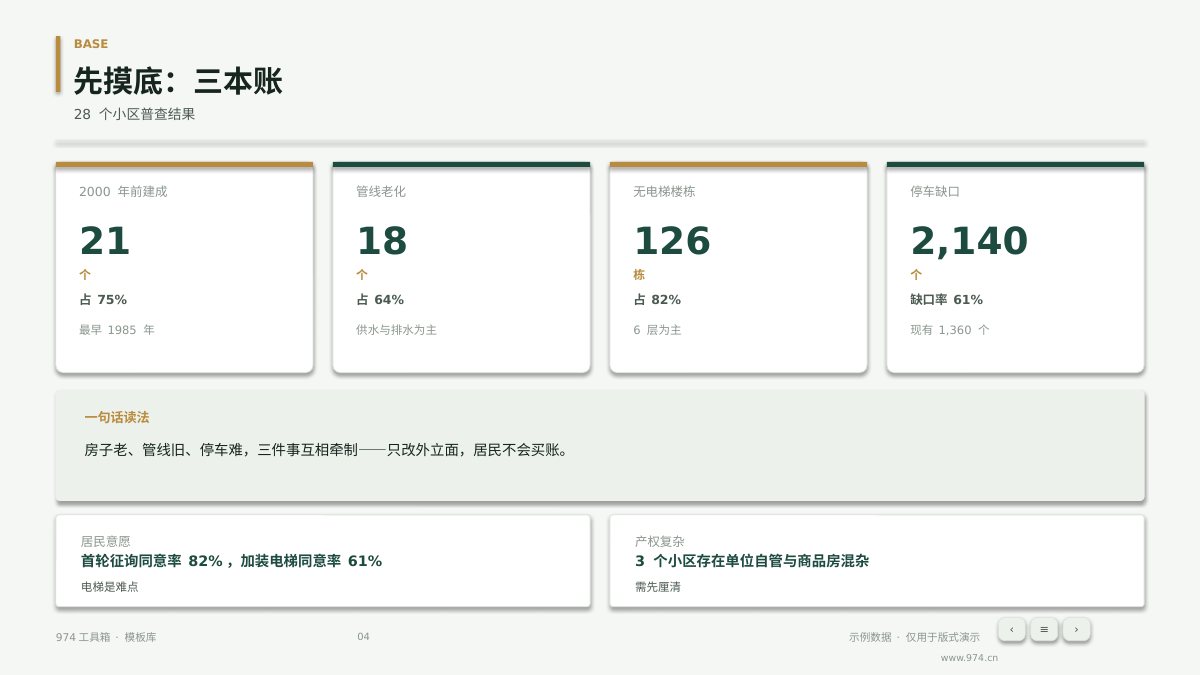The image size is (1200, 675).
Task: Click 占 64% text
Action: pyautogui.click(x=380, y=299)
